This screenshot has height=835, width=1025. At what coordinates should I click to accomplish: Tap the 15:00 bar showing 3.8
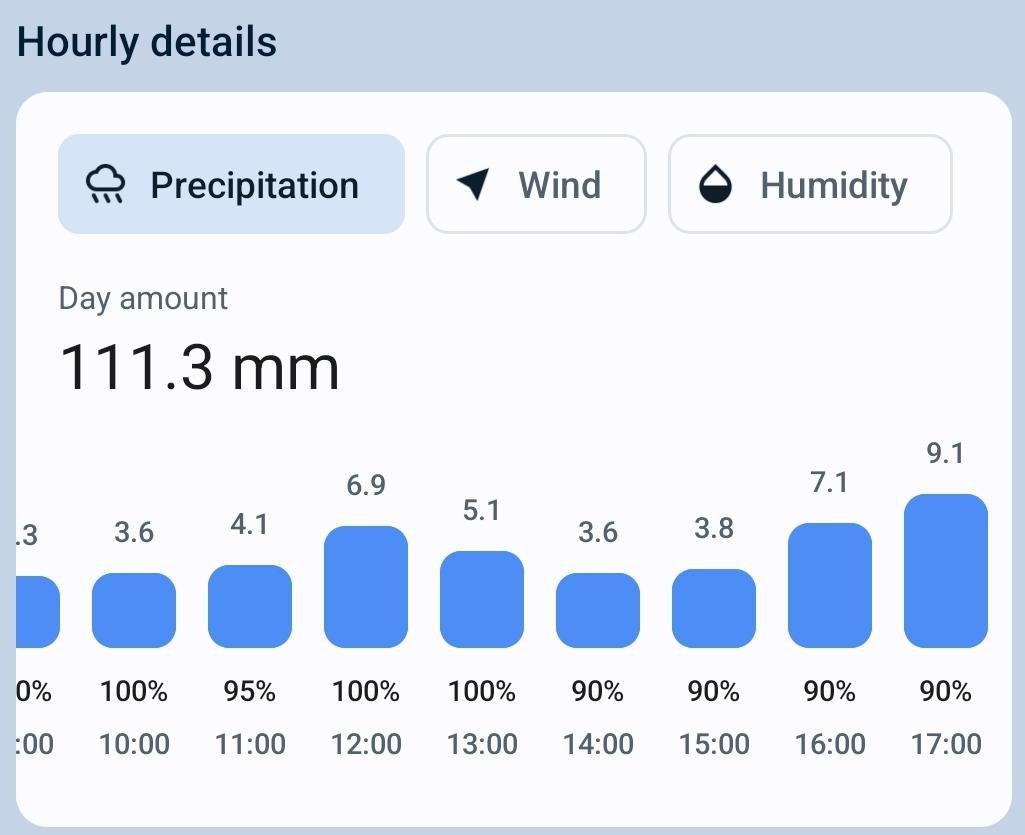click(x=714, y=608)
